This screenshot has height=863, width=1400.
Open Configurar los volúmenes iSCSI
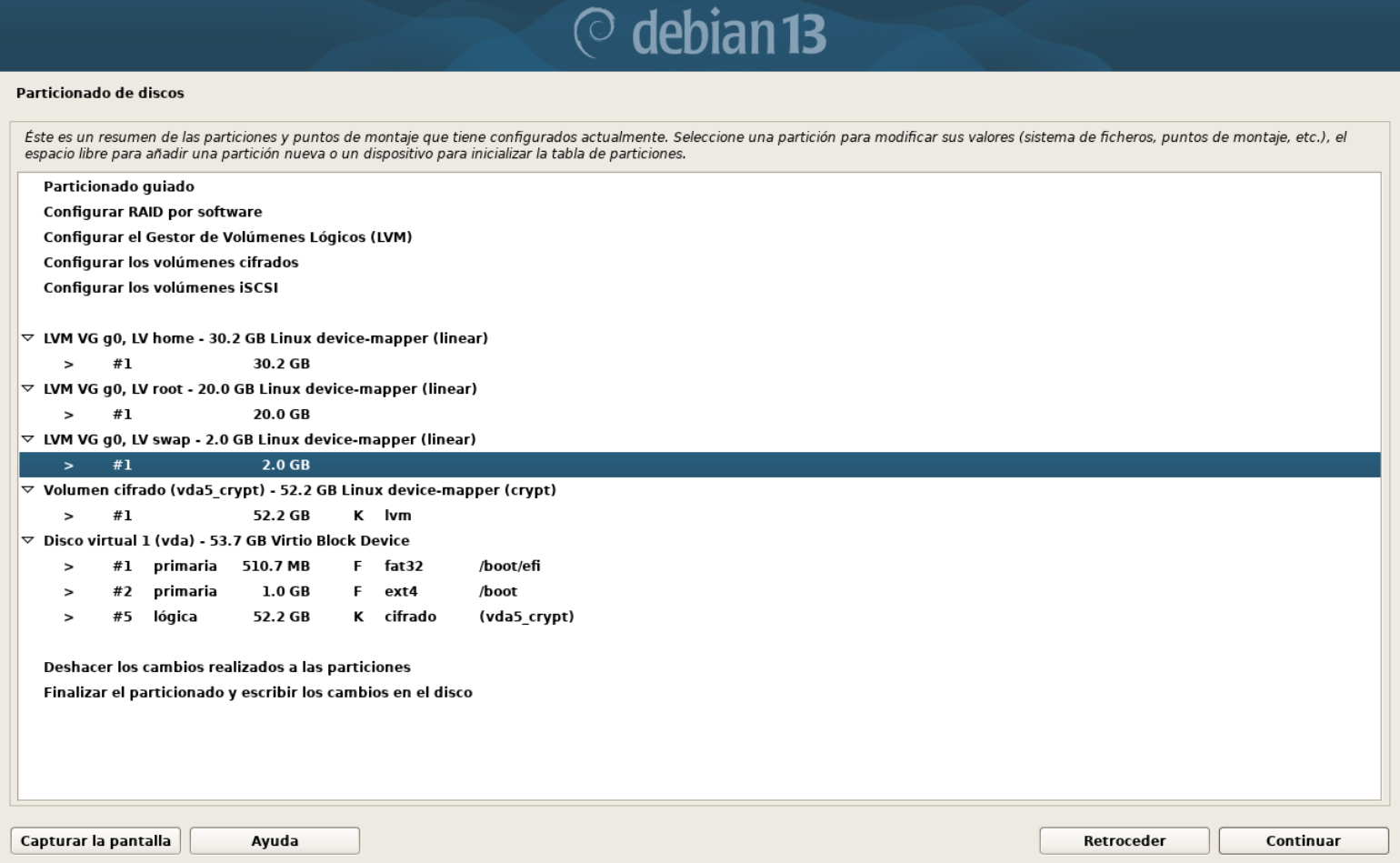(x=161, y=288)
